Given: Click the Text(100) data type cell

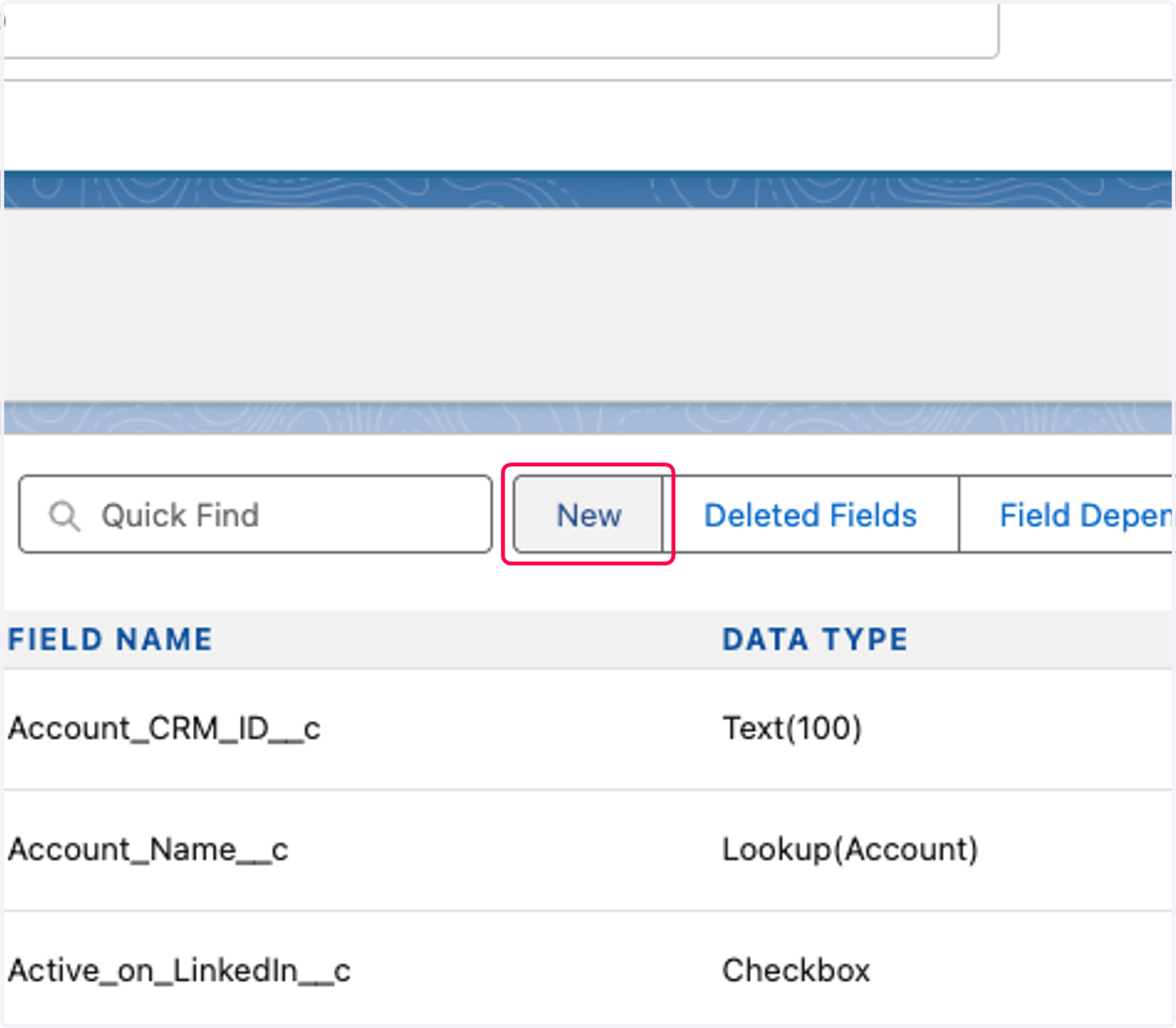Looking at the screenshot, I should [x=792, y=728].
